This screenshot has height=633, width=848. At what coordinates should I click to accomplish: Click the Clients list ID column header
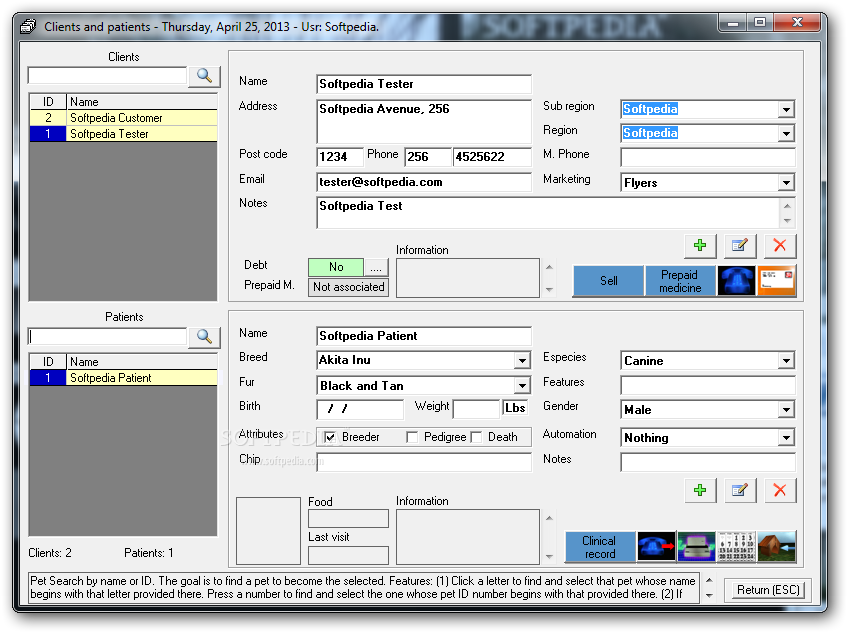48,102
